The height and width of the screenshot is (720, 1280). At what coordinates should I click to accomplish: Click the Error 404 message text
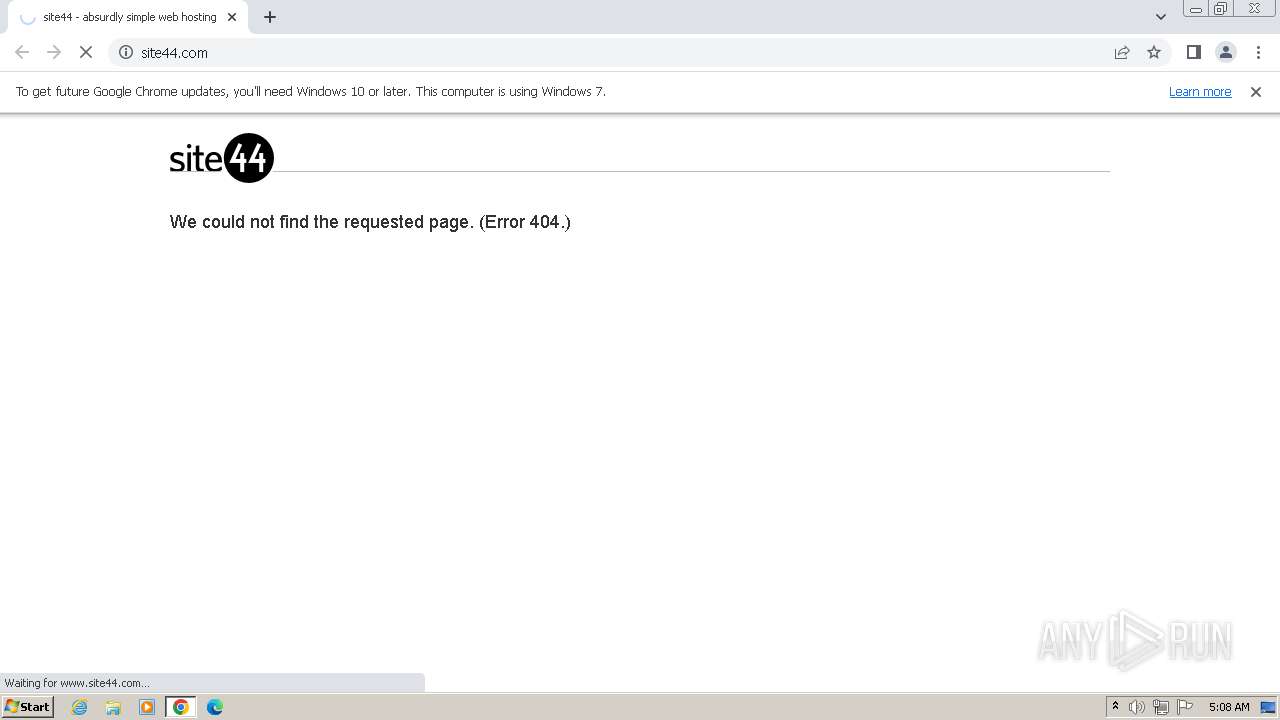(x=370, y=222)
